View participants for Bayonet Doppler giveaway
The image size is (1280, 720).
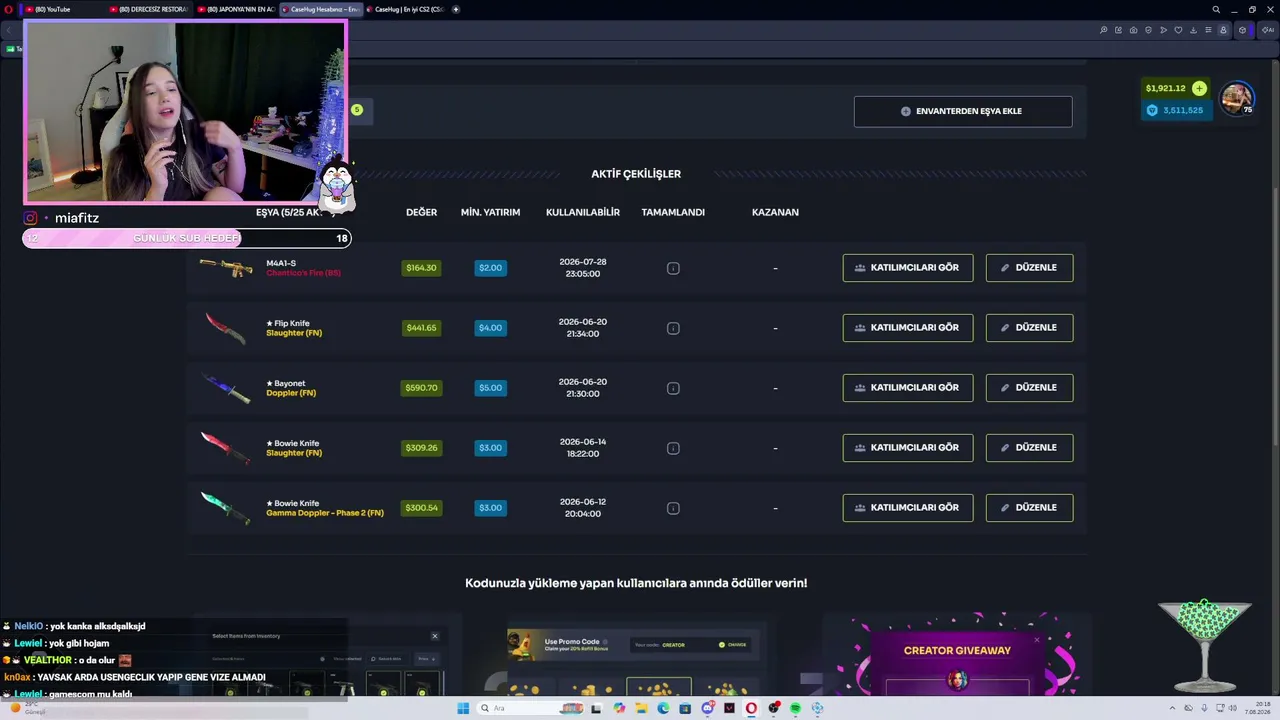(x=908, y=388)
